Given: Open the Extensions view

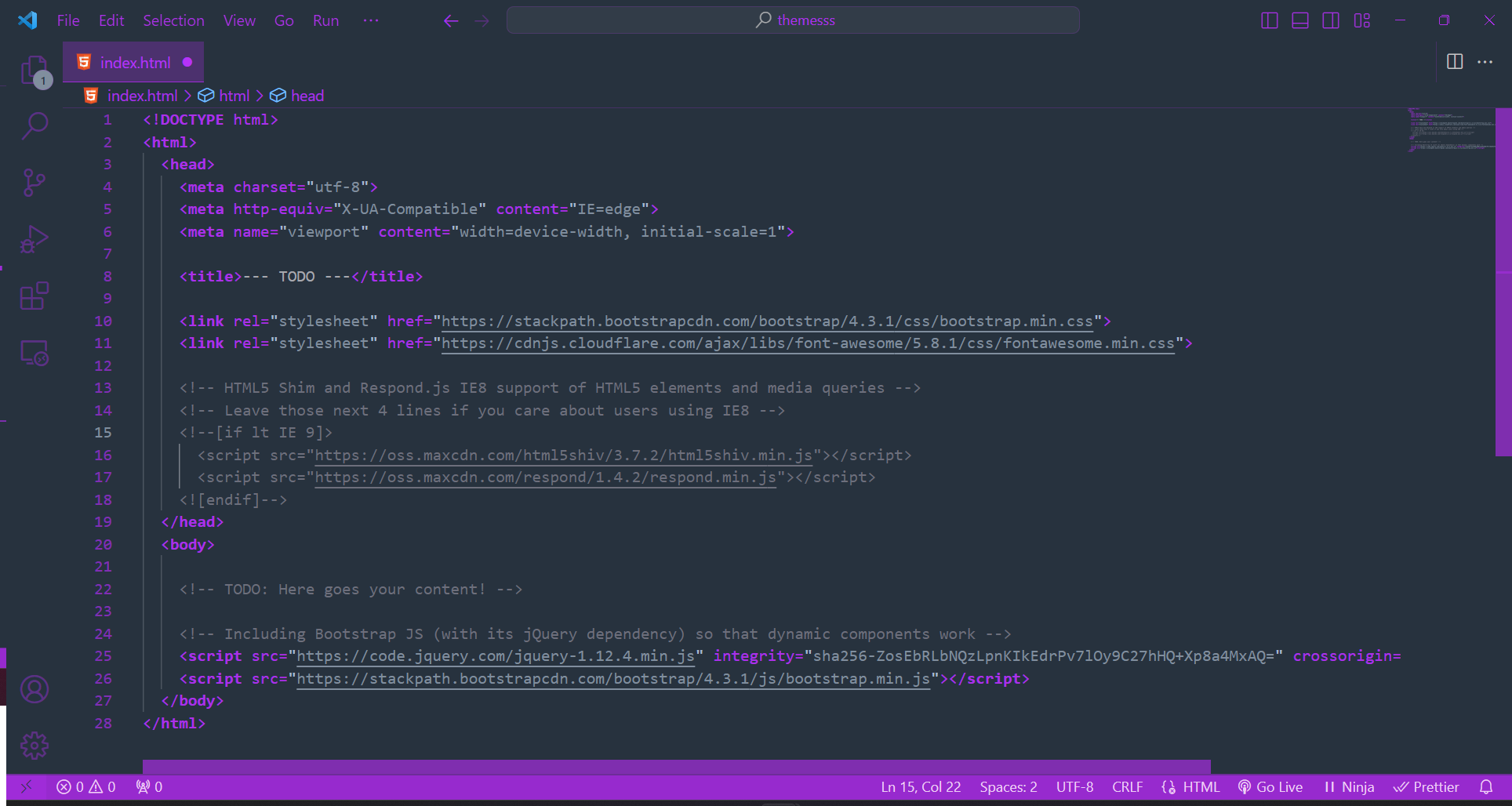Looking at the screenshot, I should coord(35,296).
